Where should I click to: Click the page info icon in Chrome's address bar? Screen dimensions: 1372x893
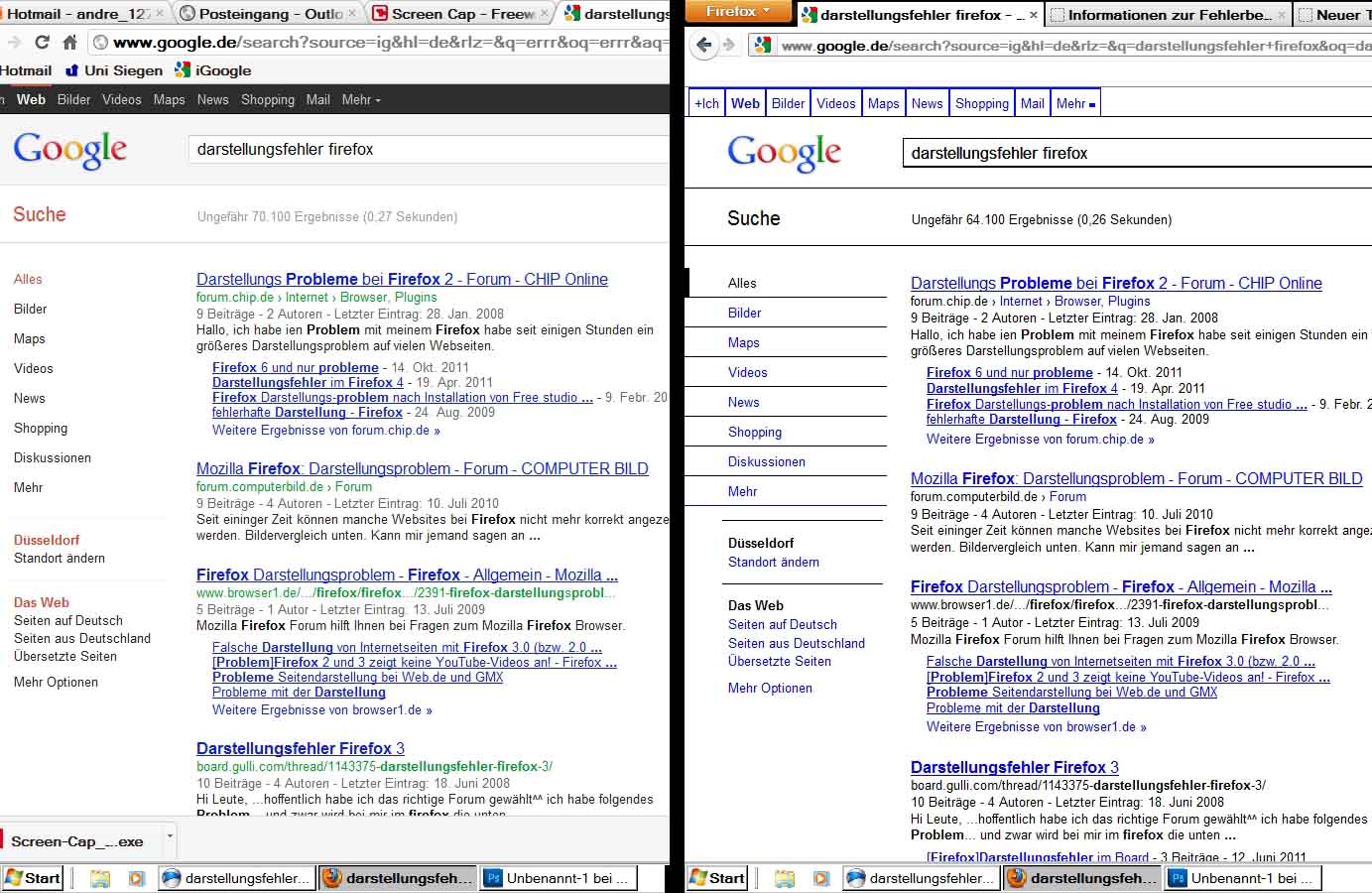pos(99,43)
